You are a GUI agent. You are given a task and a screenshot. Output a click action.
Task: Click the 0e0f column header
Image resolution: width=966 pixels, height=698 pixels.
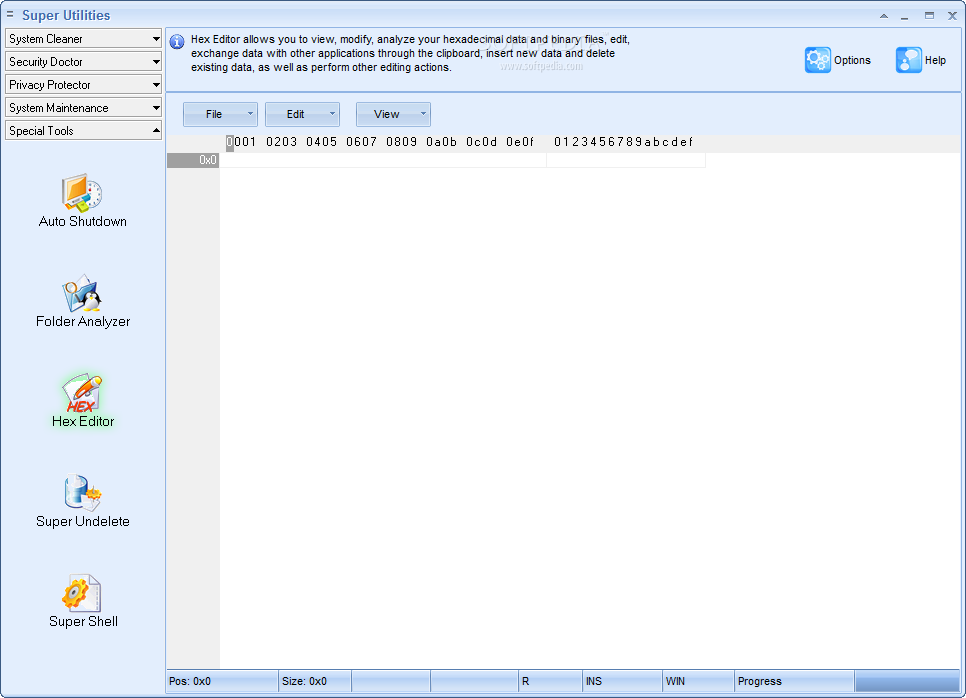520,142
